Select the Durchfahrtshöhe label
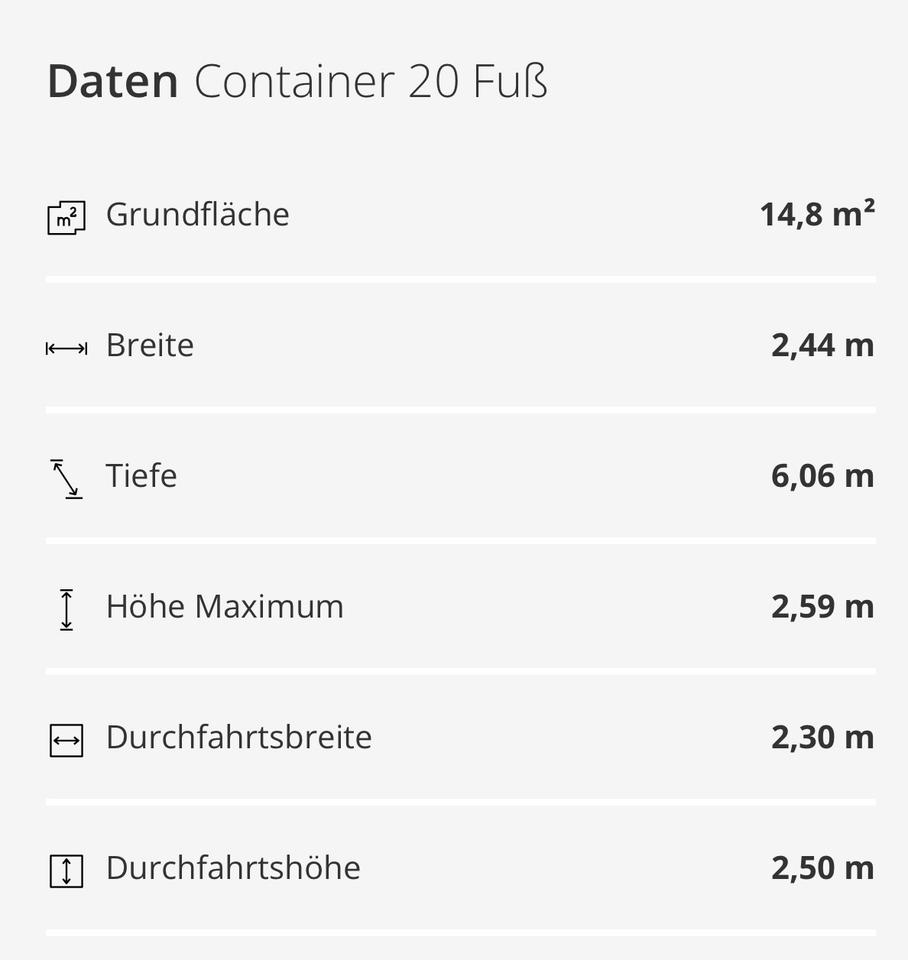 [x=233, y=867]
